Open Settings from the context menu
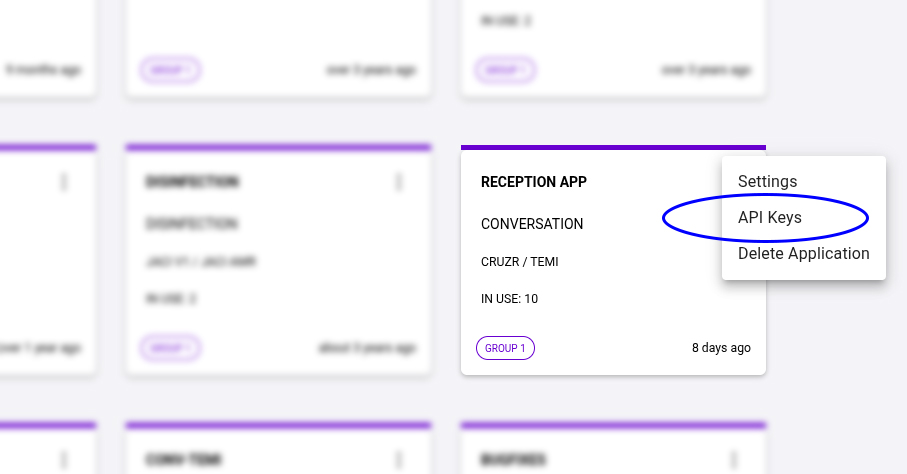 [x=767, y=181]
